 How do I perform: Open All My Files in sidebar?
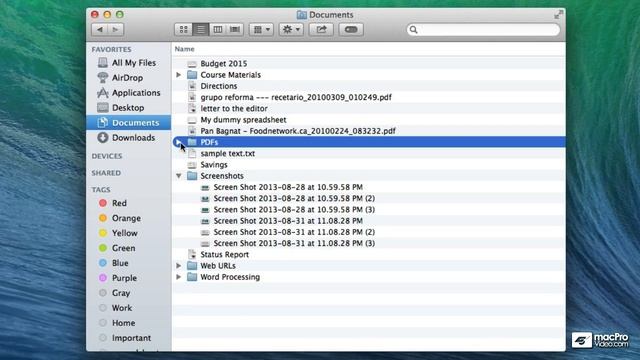[133, 63]
